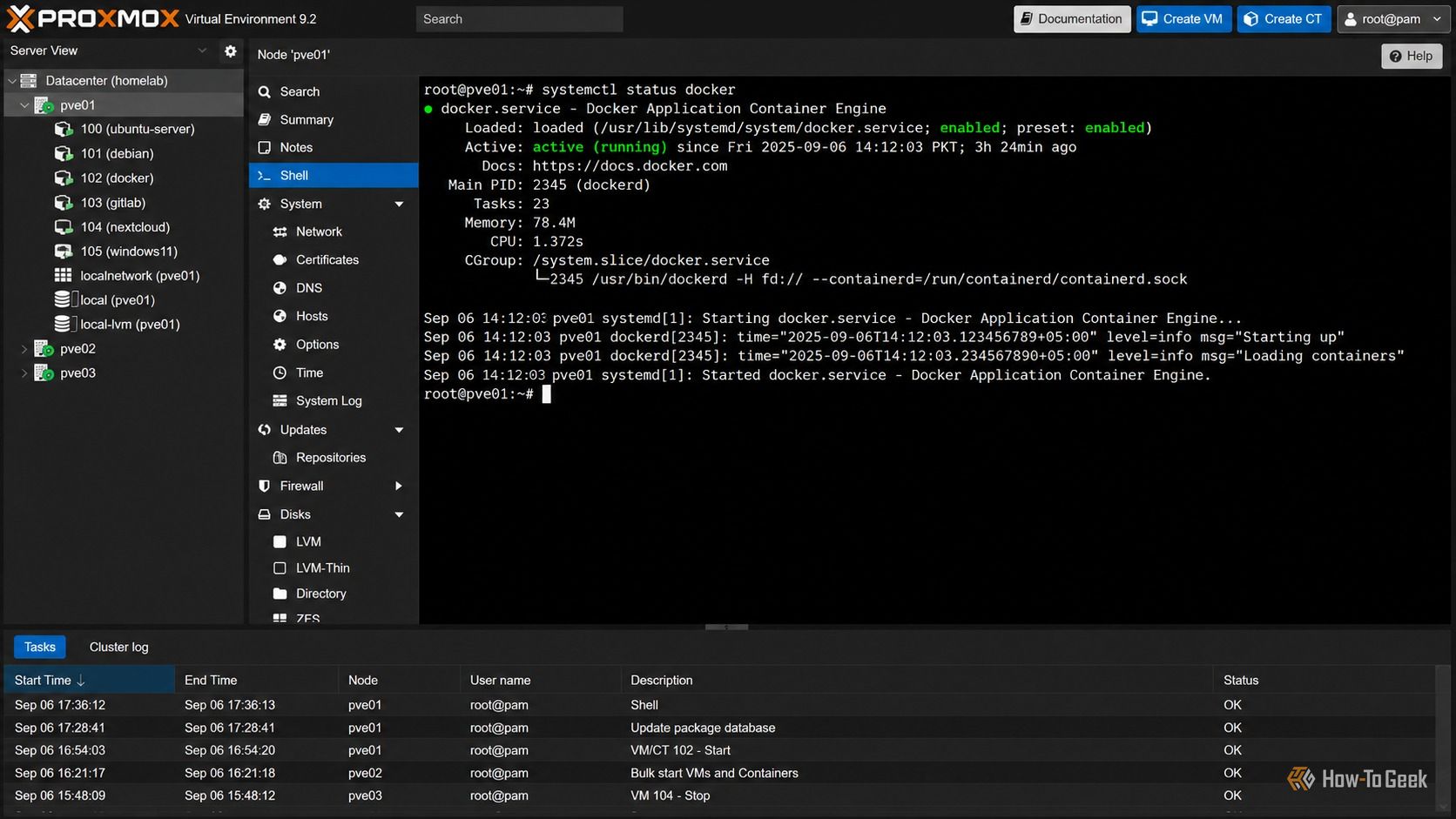Collapse the Disks menu arrow
Screen dimensions: 1456x819
(x=399, y=514)
